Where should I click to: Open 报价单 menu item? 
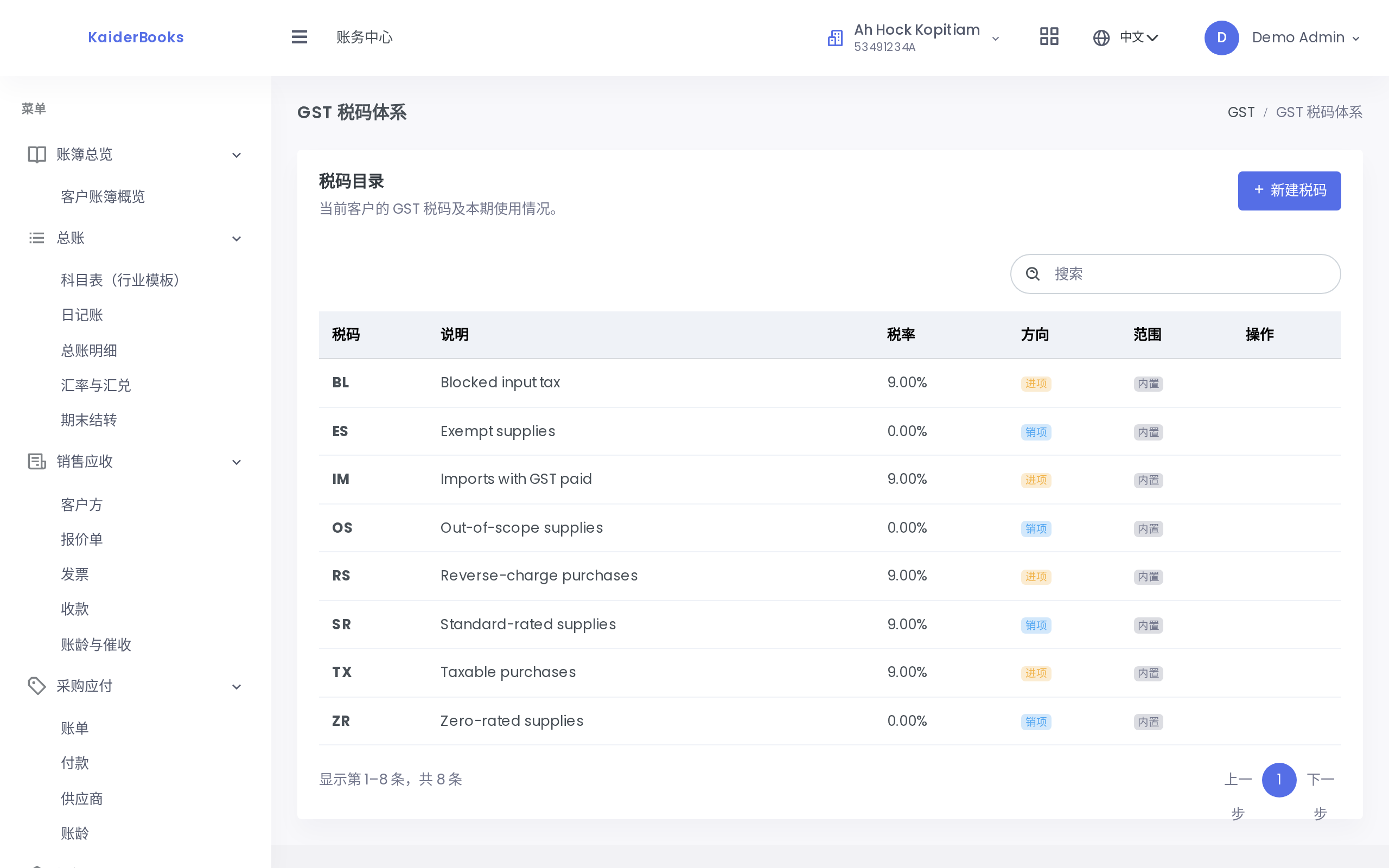tap(82, 540)
